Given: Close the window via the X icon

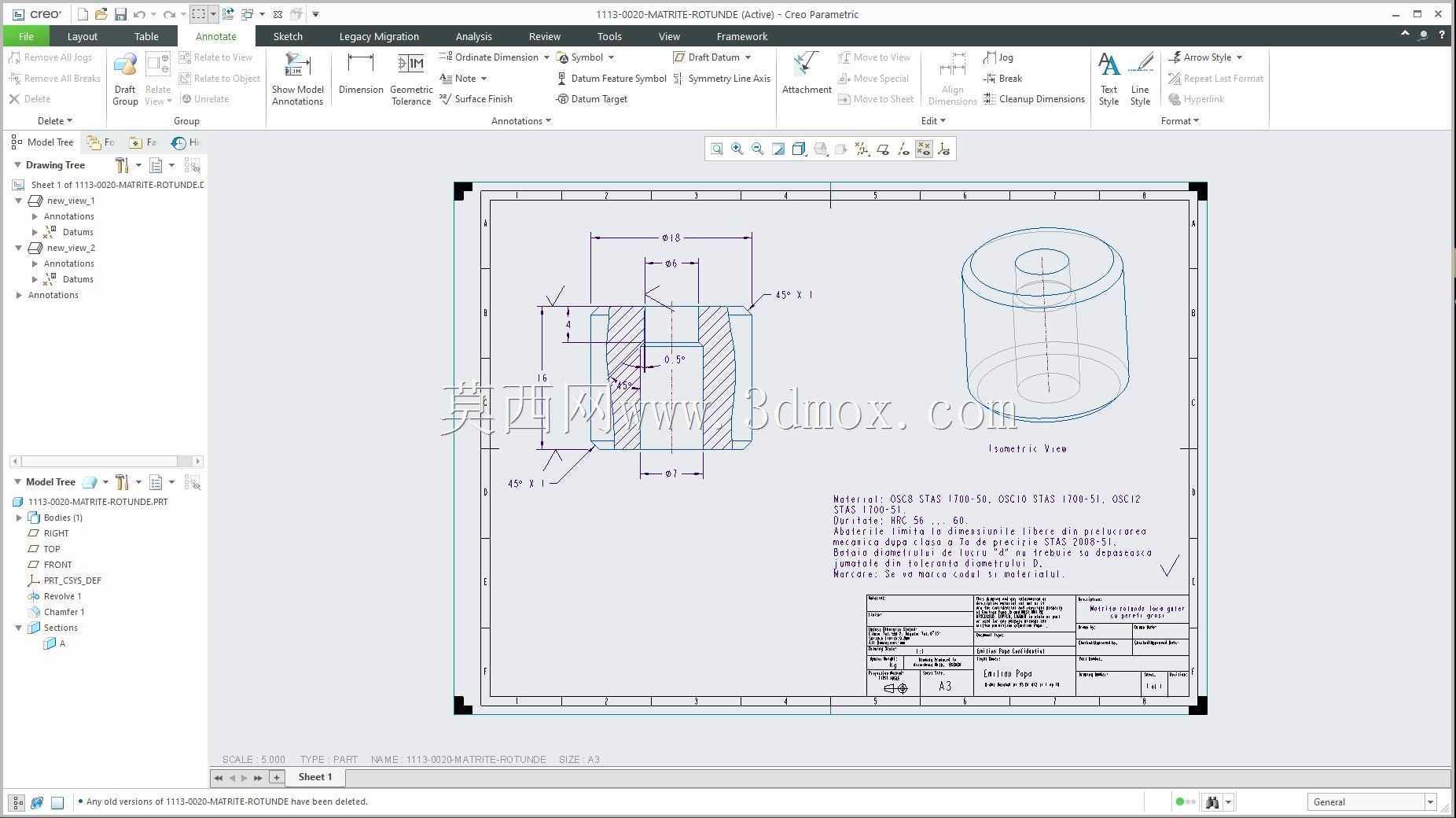Looking at the screenshot, I should point(278,14).
